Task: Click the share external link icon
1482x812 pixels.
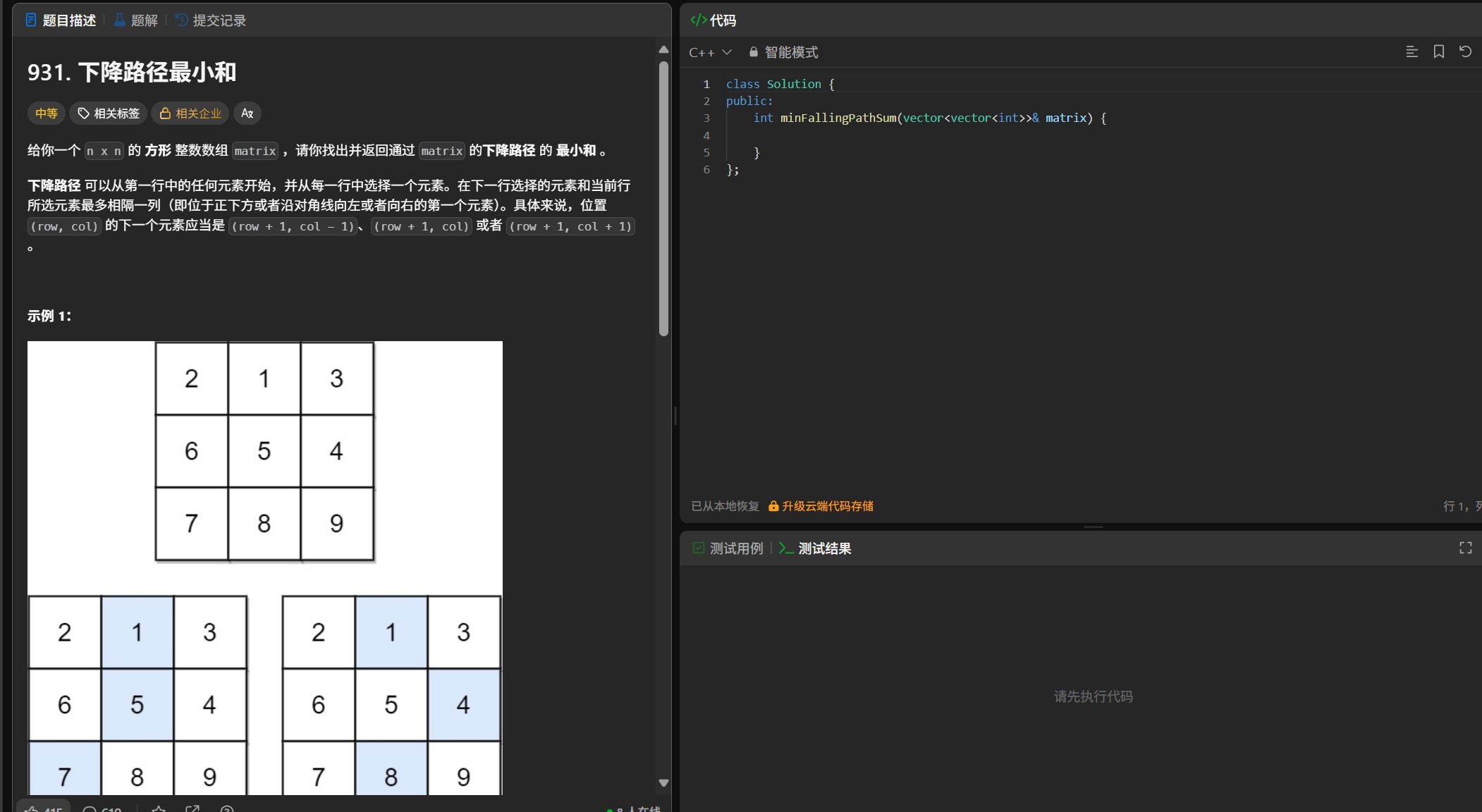Action: click(x=192, y=809)
